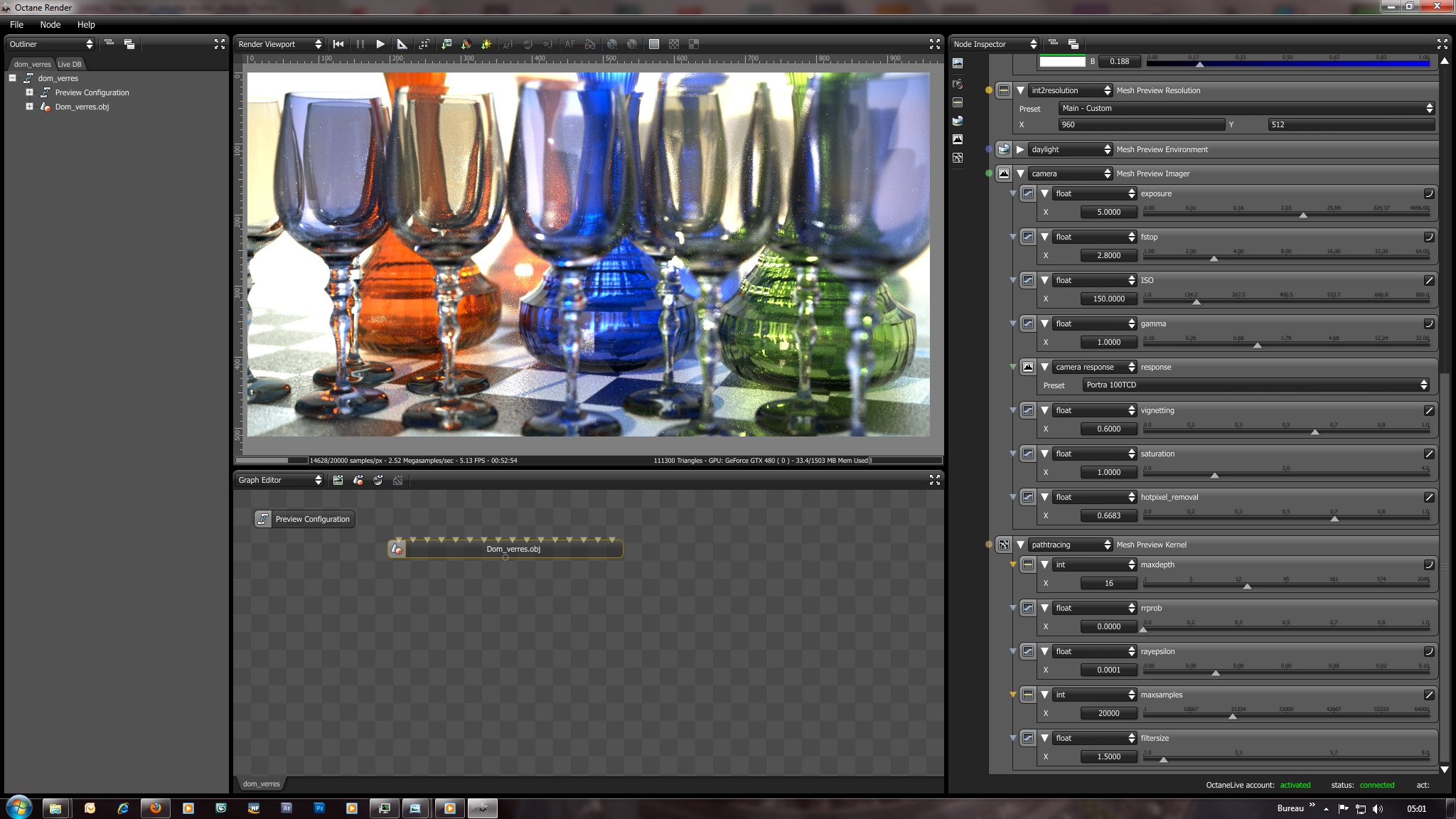The width and height of the screenshot is (1456, 819).
Task: Open the Portra 100TCD response preset dropdown
Action: (1255, 385)
